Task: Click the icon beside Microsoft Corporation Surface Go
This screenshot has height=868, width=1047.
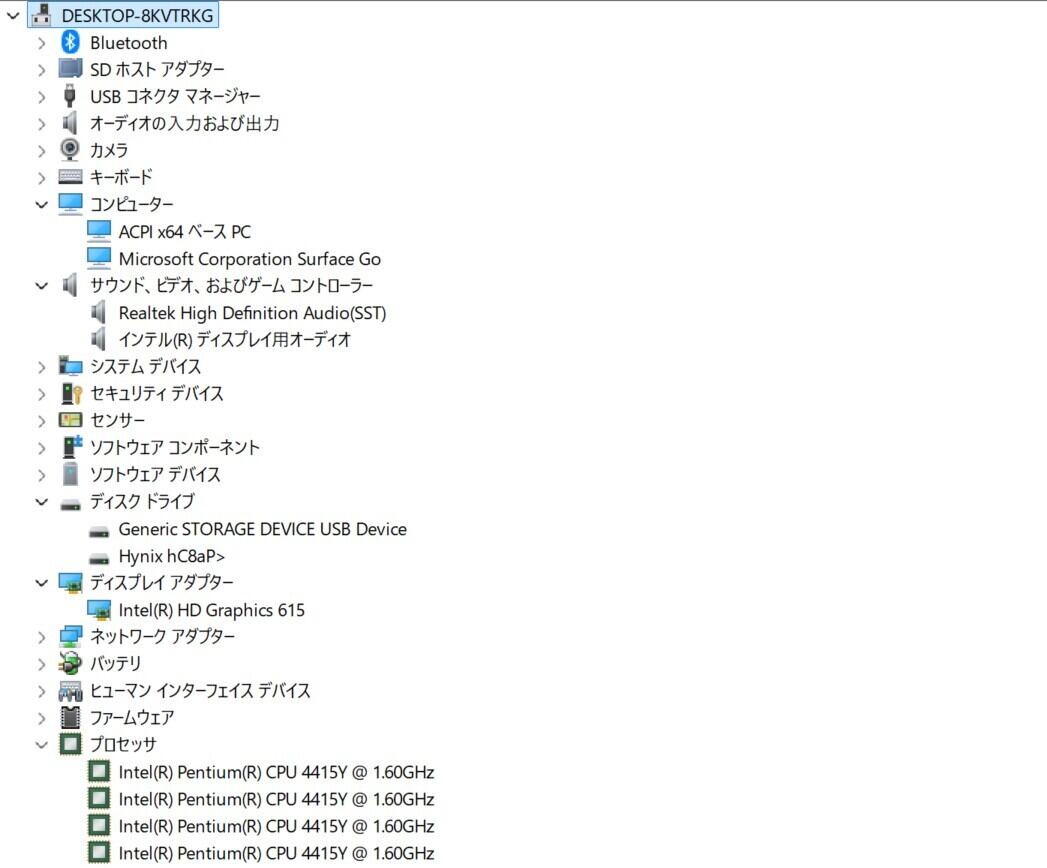Action: [x=99, y=258]
